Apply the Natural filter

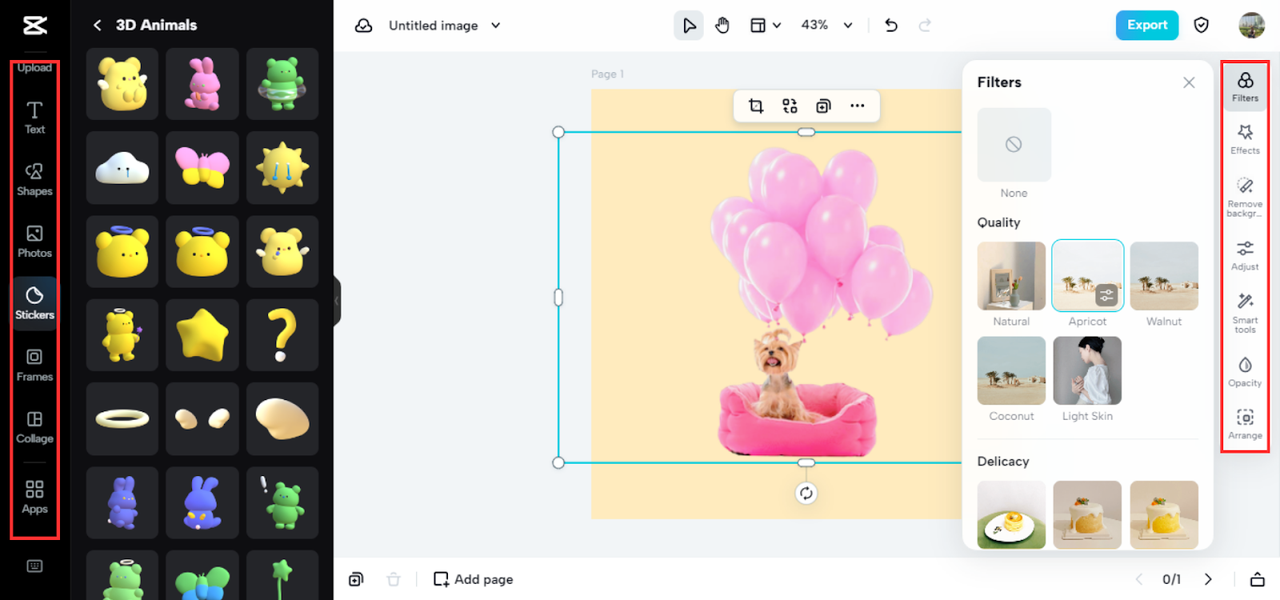1011,276
